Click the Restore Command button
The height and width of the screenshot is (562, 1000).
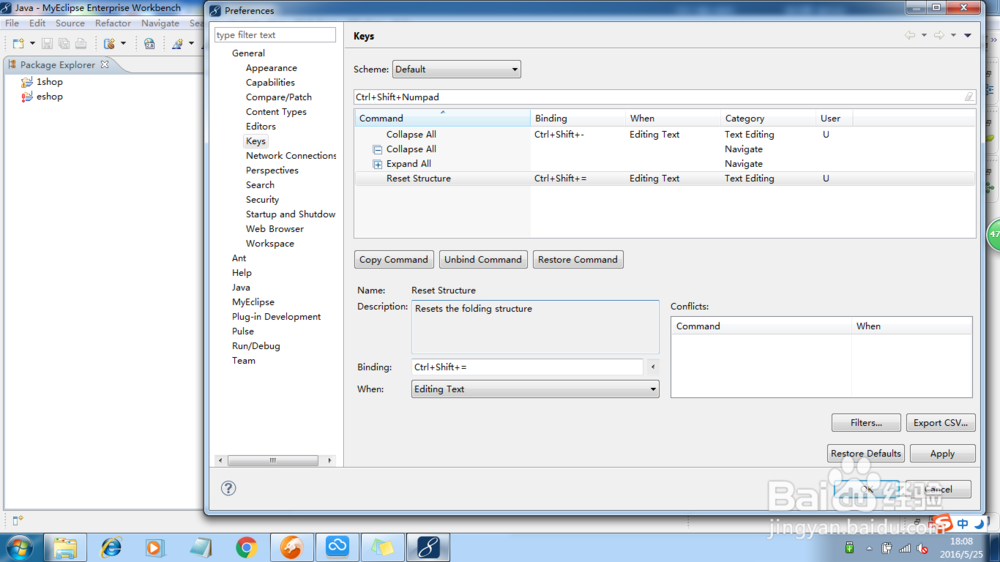tap(578, 260)
